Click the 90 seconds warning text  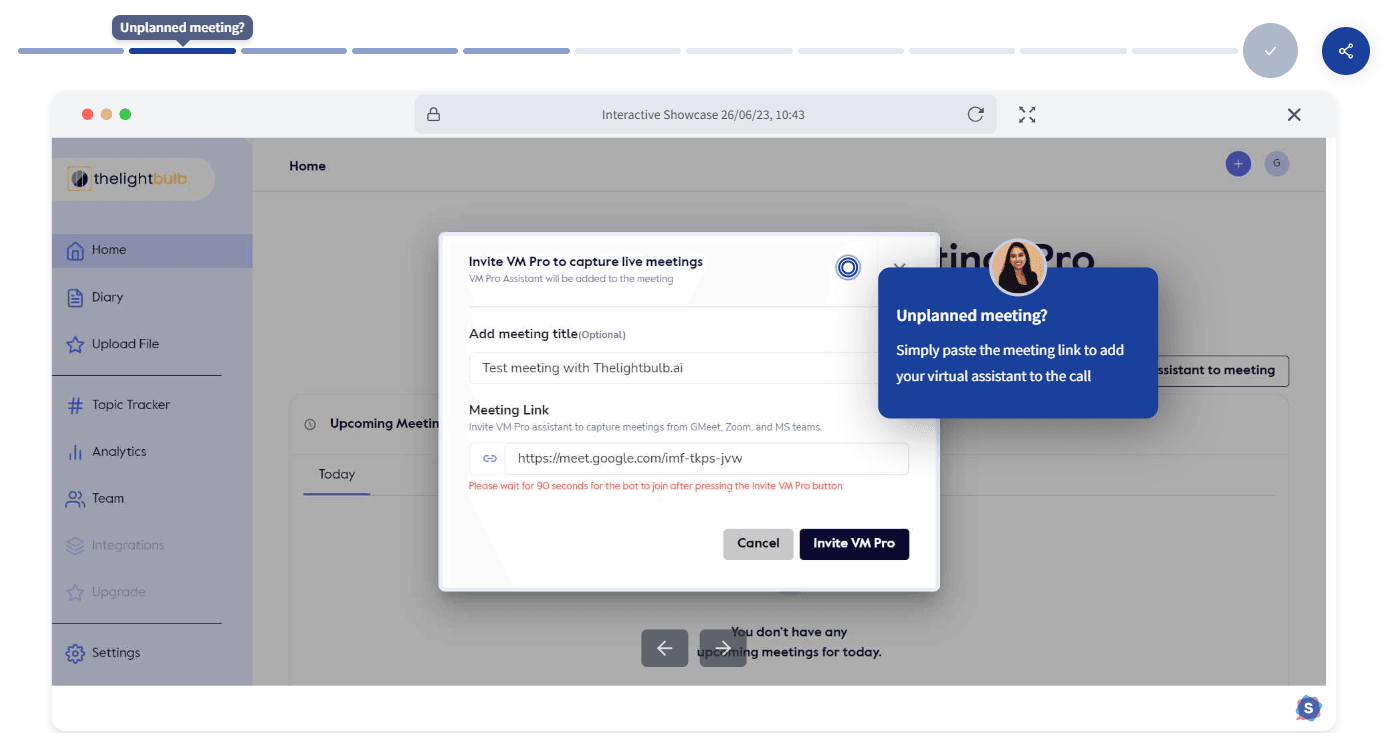click(656, 486)
